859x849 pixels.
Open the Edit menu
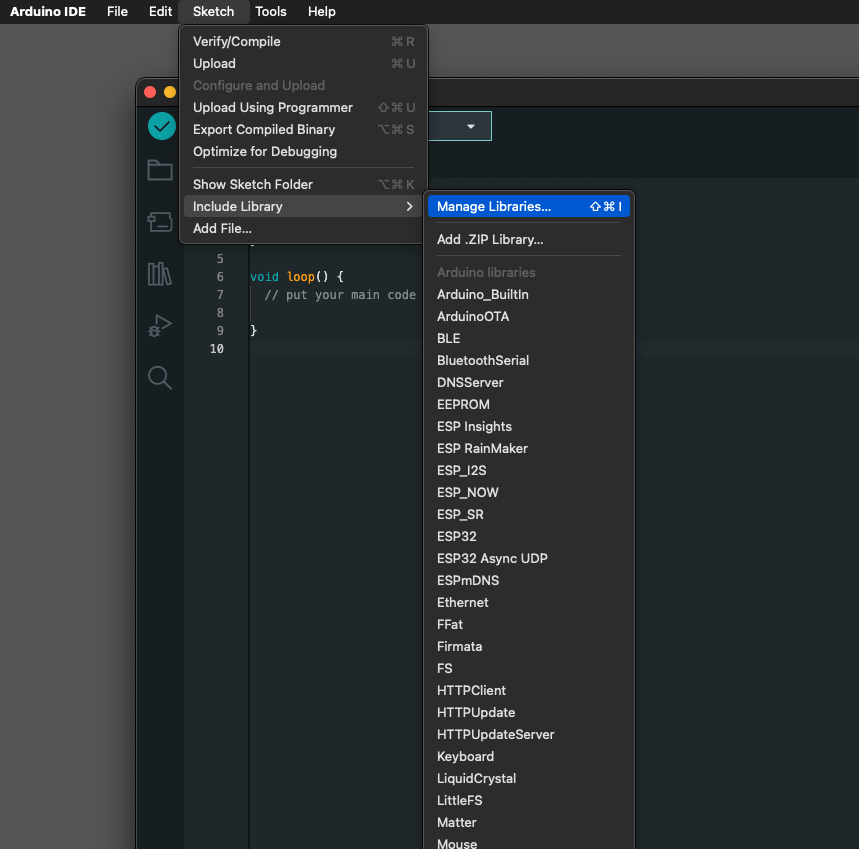tap(161, 12)
